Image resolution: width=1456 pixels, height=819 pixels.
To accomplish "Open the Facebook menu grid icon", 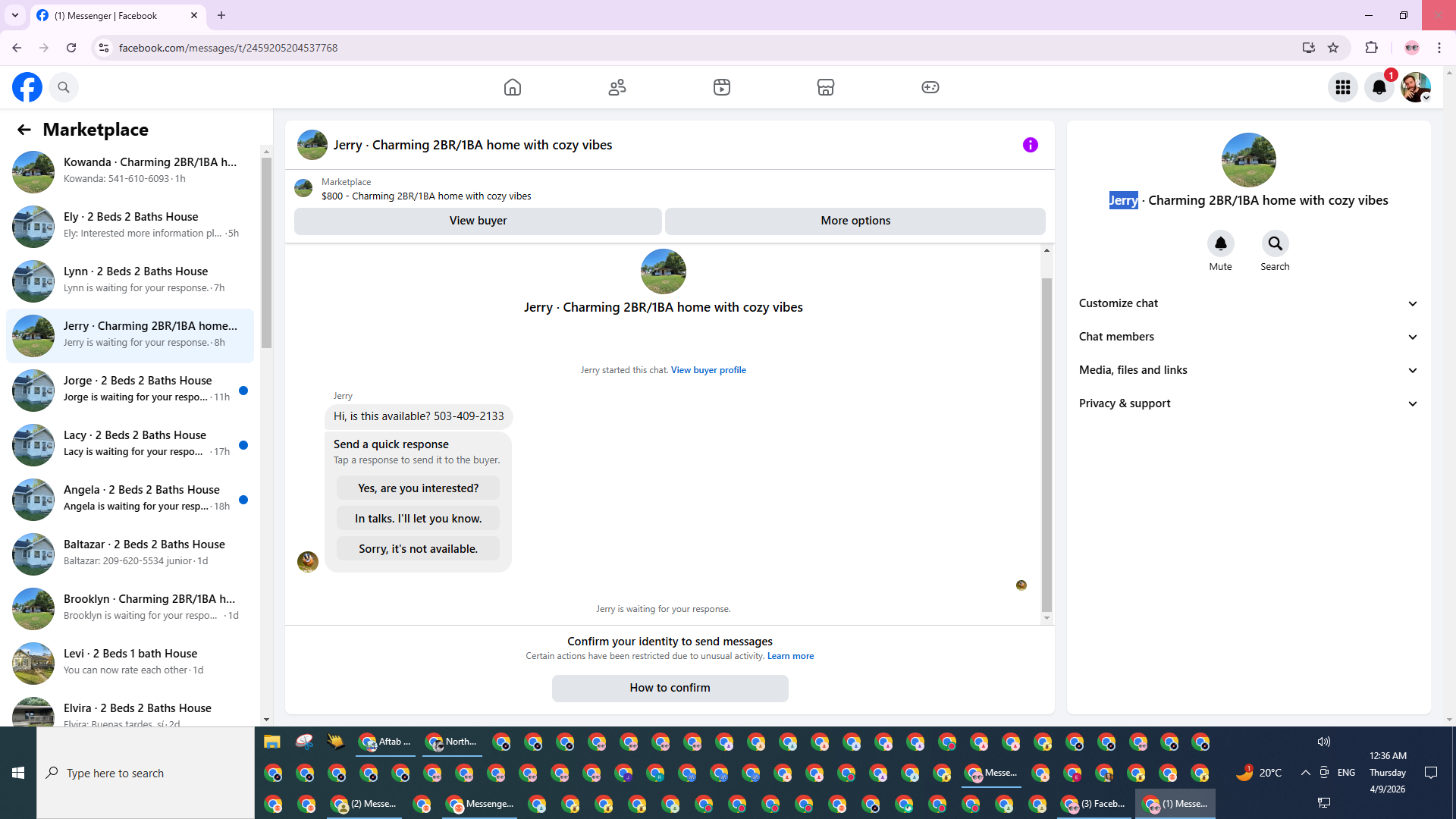I will [x=1343, y=87].
